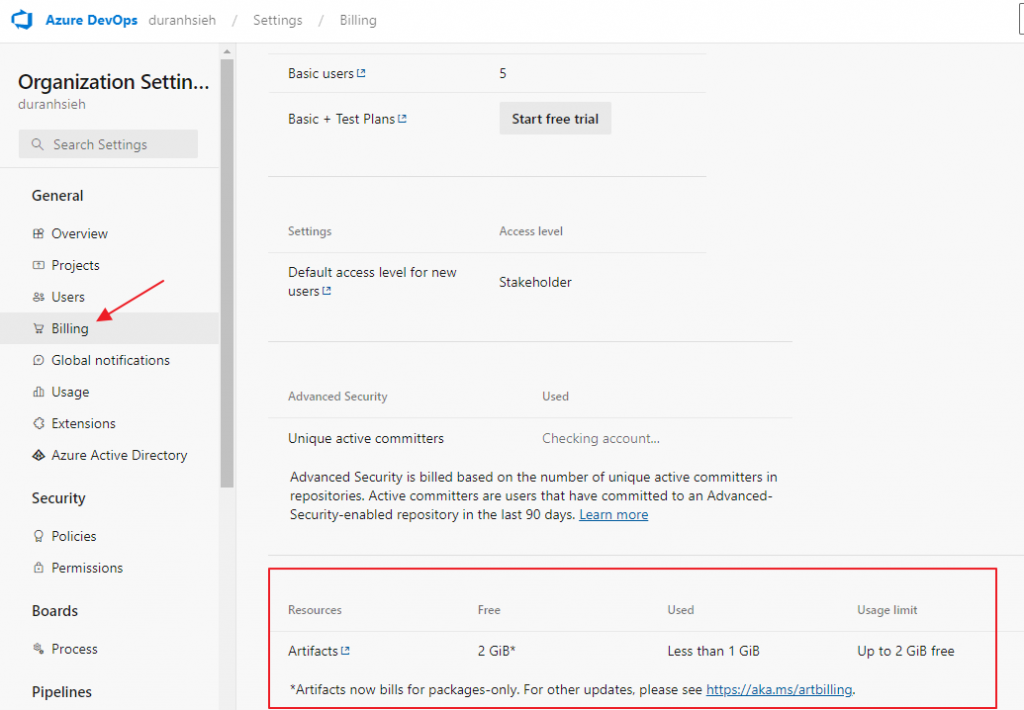Click Unique active committers label

click(x=366, y=438)
